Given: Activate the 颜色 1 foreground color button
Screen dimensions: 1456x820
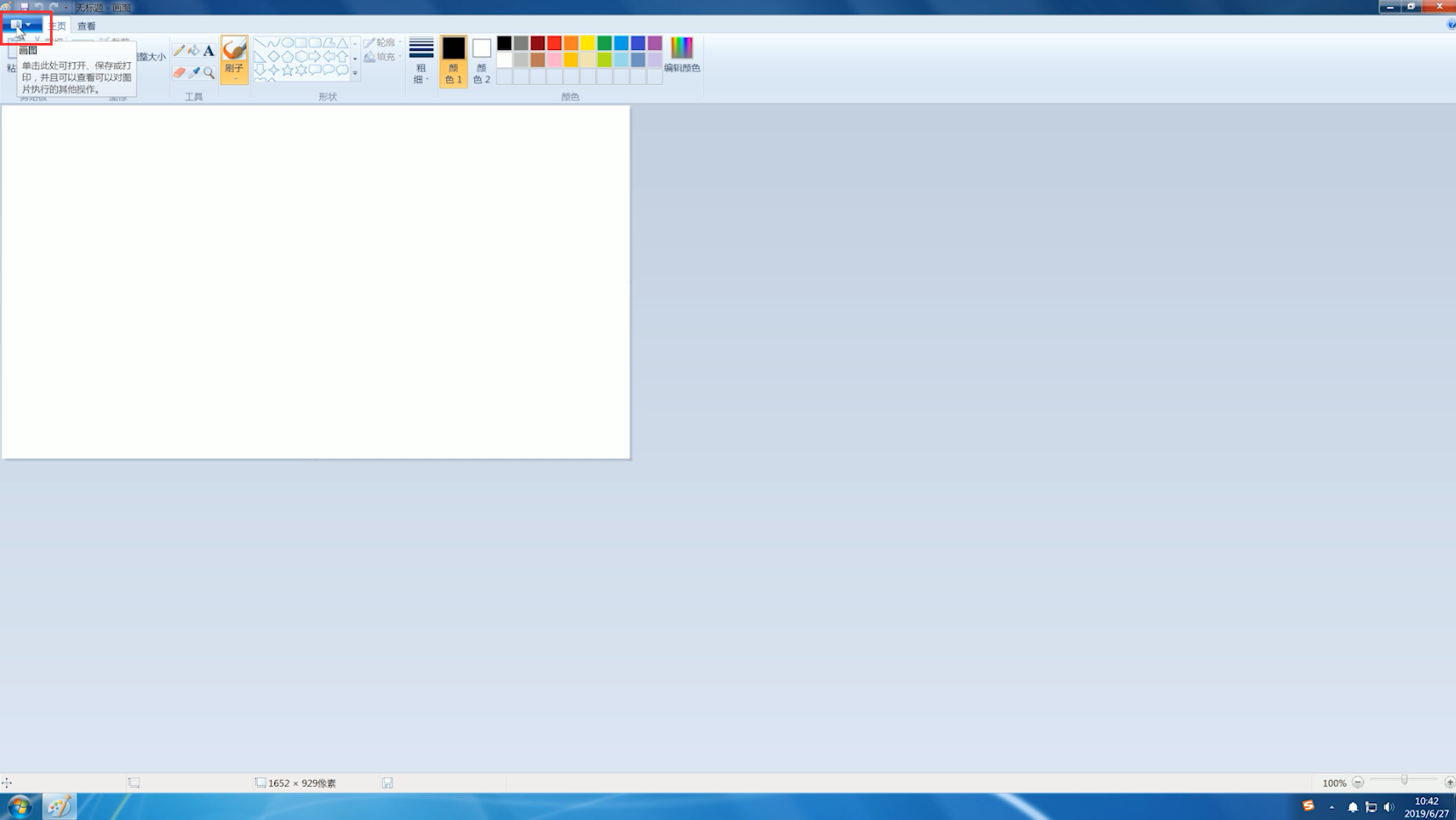Looking at the screenshot, I should 453,60.
